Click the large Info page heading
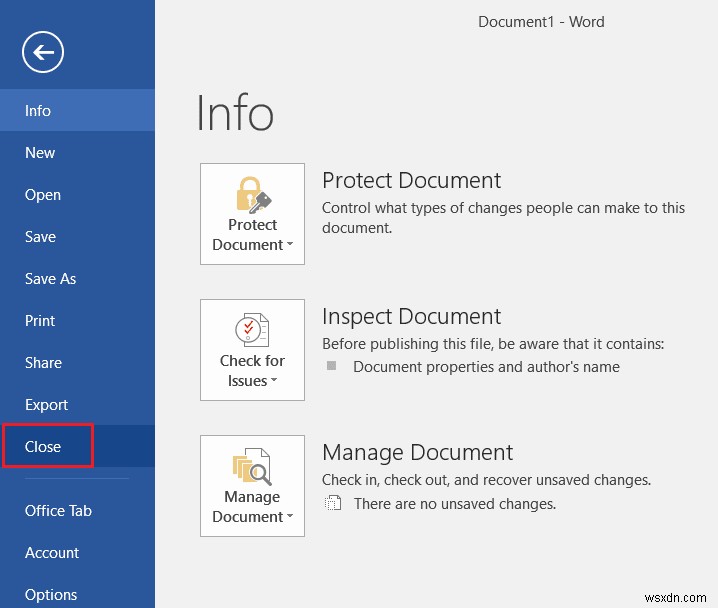The image size is (718, 608). point(235,113)
